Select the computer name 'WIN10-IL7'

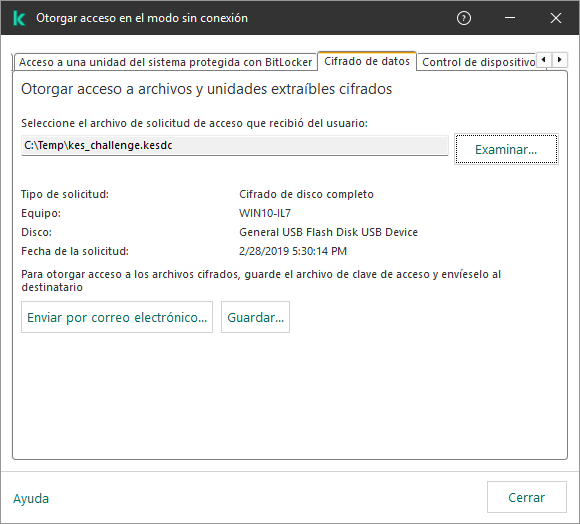(x=265, y=213)
